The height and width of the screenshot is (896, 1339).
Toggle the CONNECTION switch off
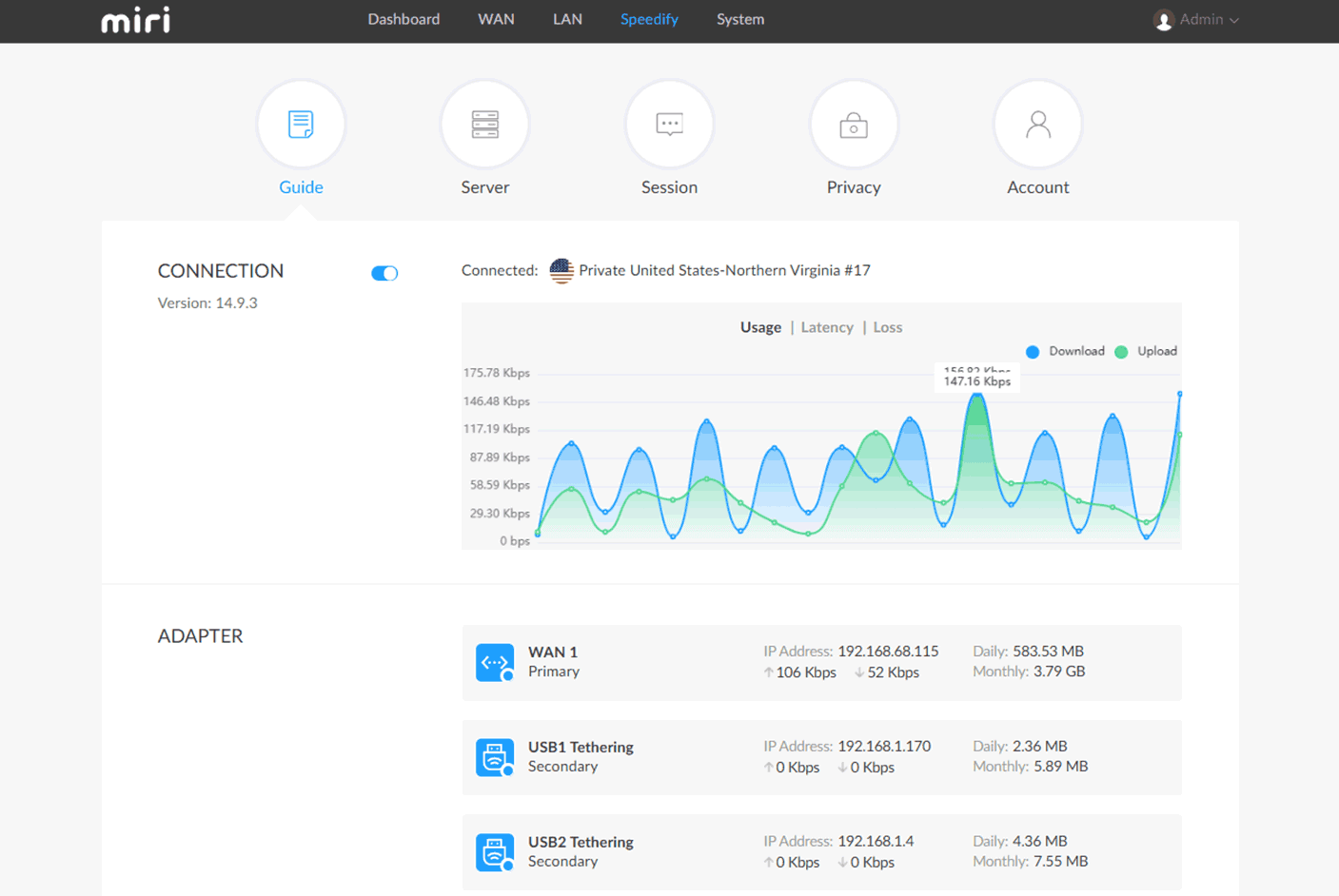pos(384,272)
